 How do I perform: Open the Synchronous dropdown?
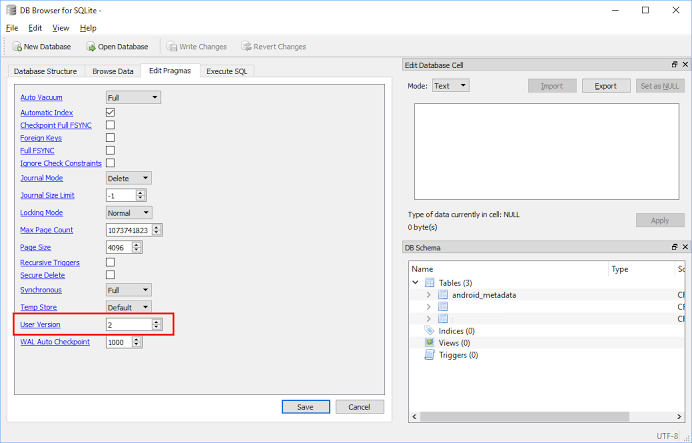(129, 290)
